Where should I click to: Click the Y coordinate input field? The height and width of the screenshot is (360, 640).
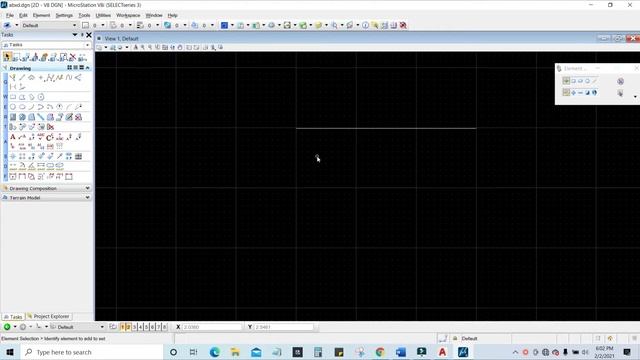point(284,327)
